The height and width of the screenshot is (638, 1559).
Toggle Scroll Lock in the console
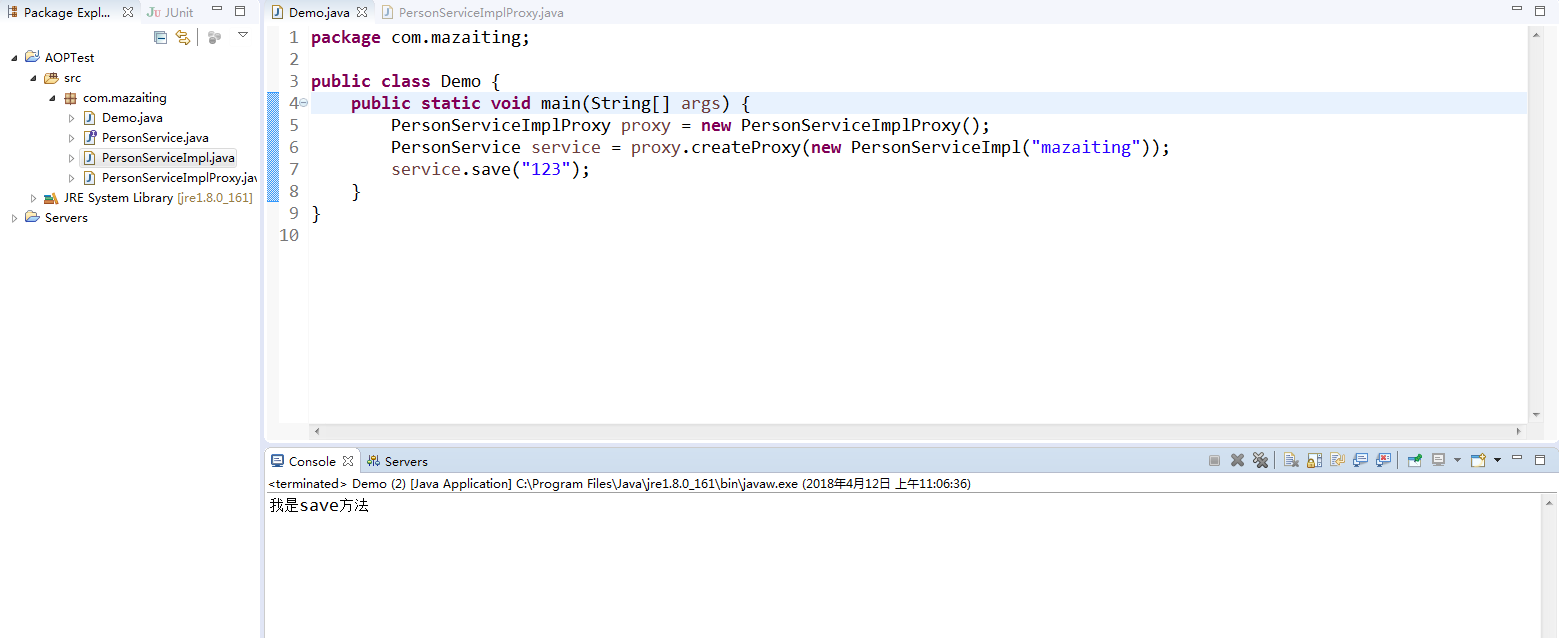click(x=1314, y=460)
